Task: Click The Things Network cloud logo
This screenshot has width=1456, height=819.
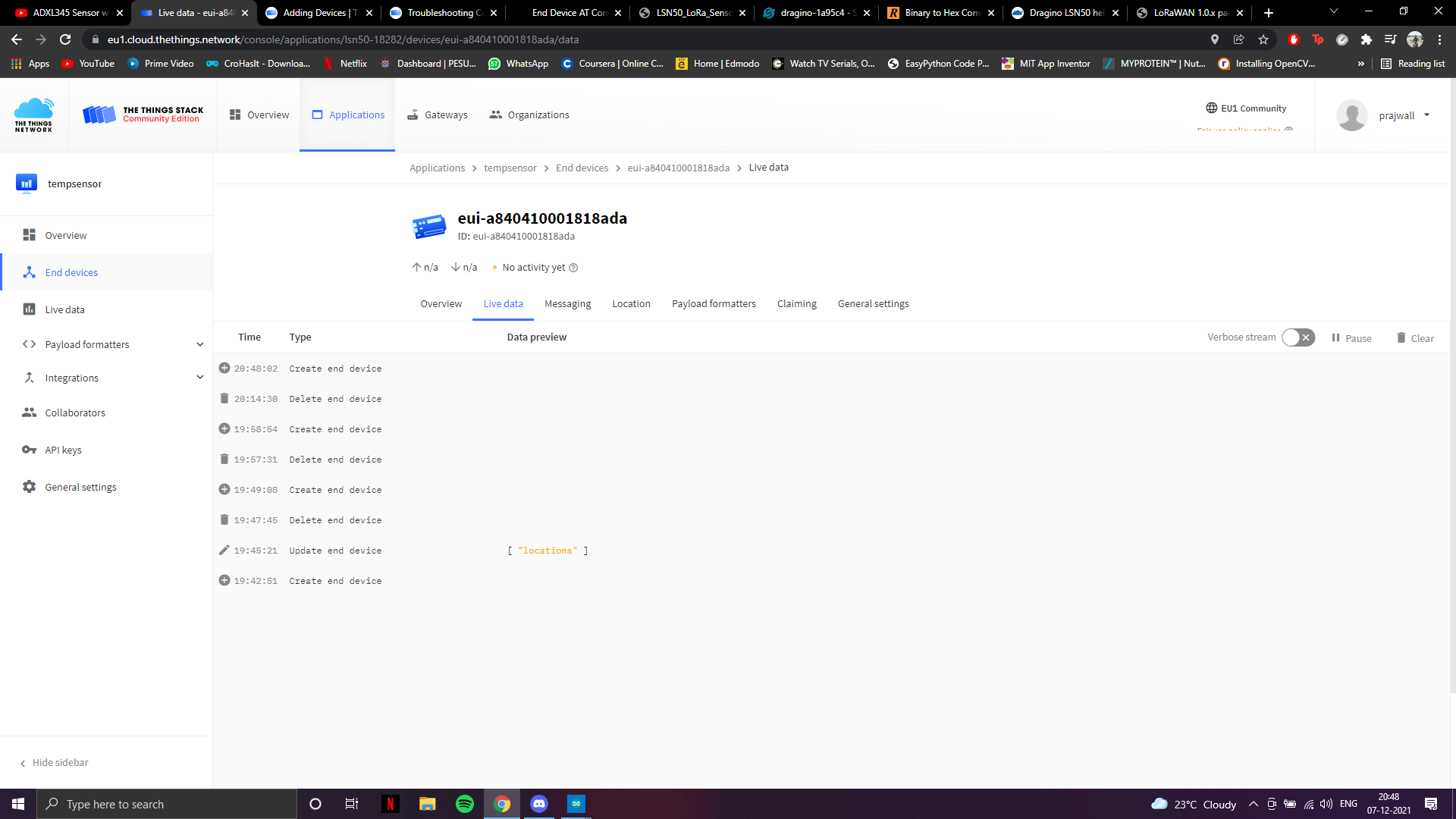Action: point(33,115)
